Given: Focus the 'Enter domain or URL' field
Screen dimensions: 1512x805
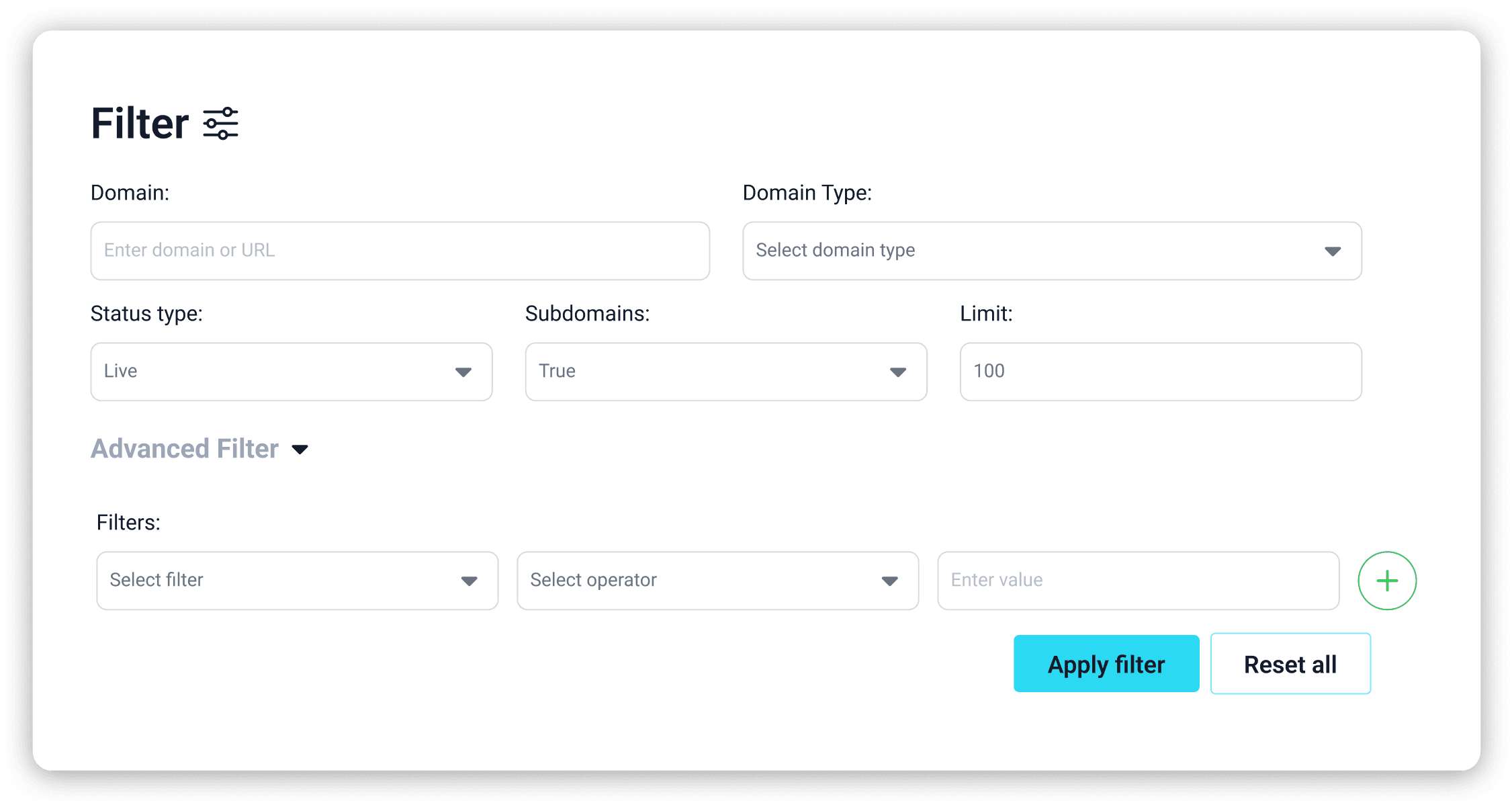Looking at the screenshot, I should [x=400, y=251].
